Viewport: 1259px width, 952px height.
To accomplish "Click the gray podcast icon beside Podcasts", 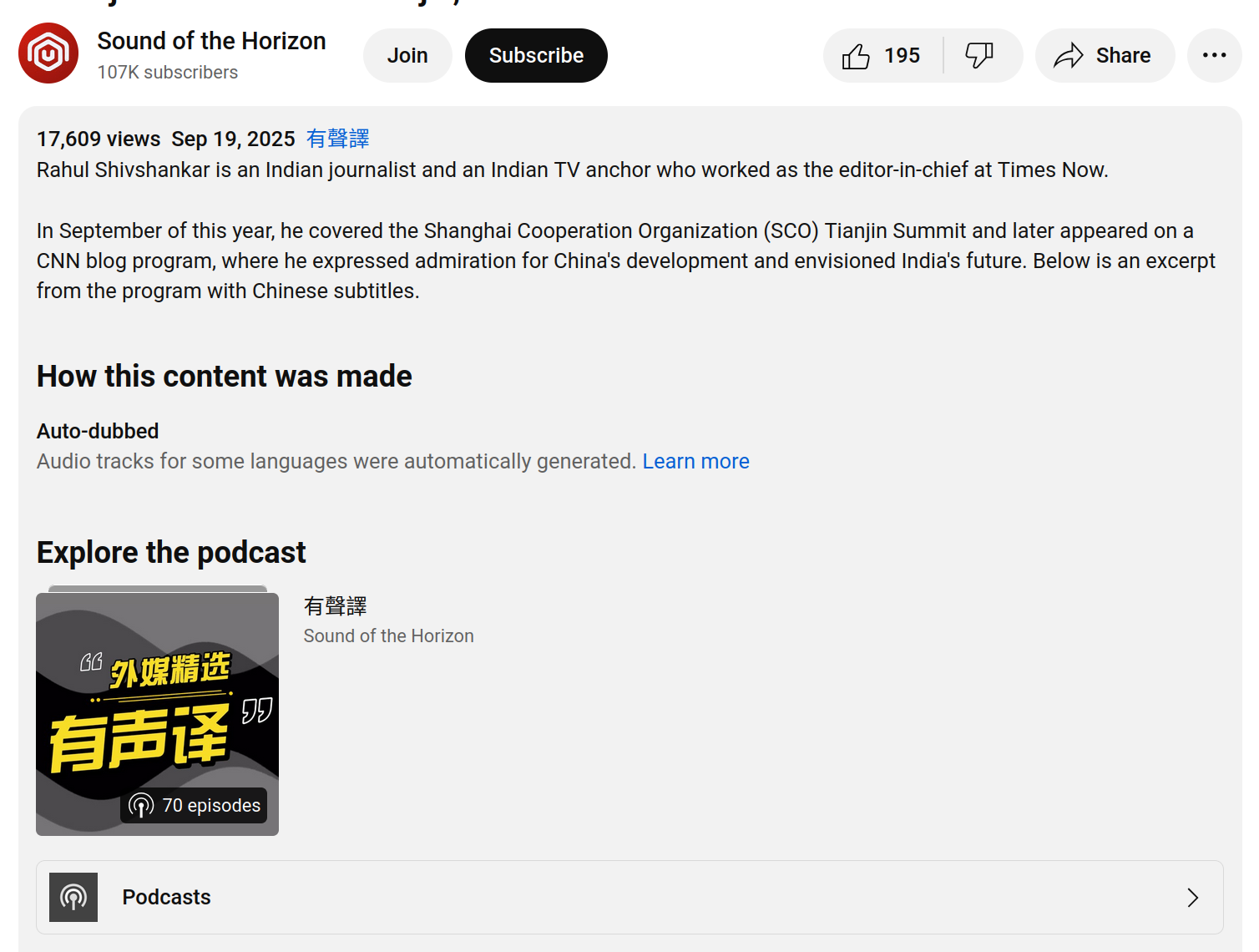I will [x=73, y=897].
